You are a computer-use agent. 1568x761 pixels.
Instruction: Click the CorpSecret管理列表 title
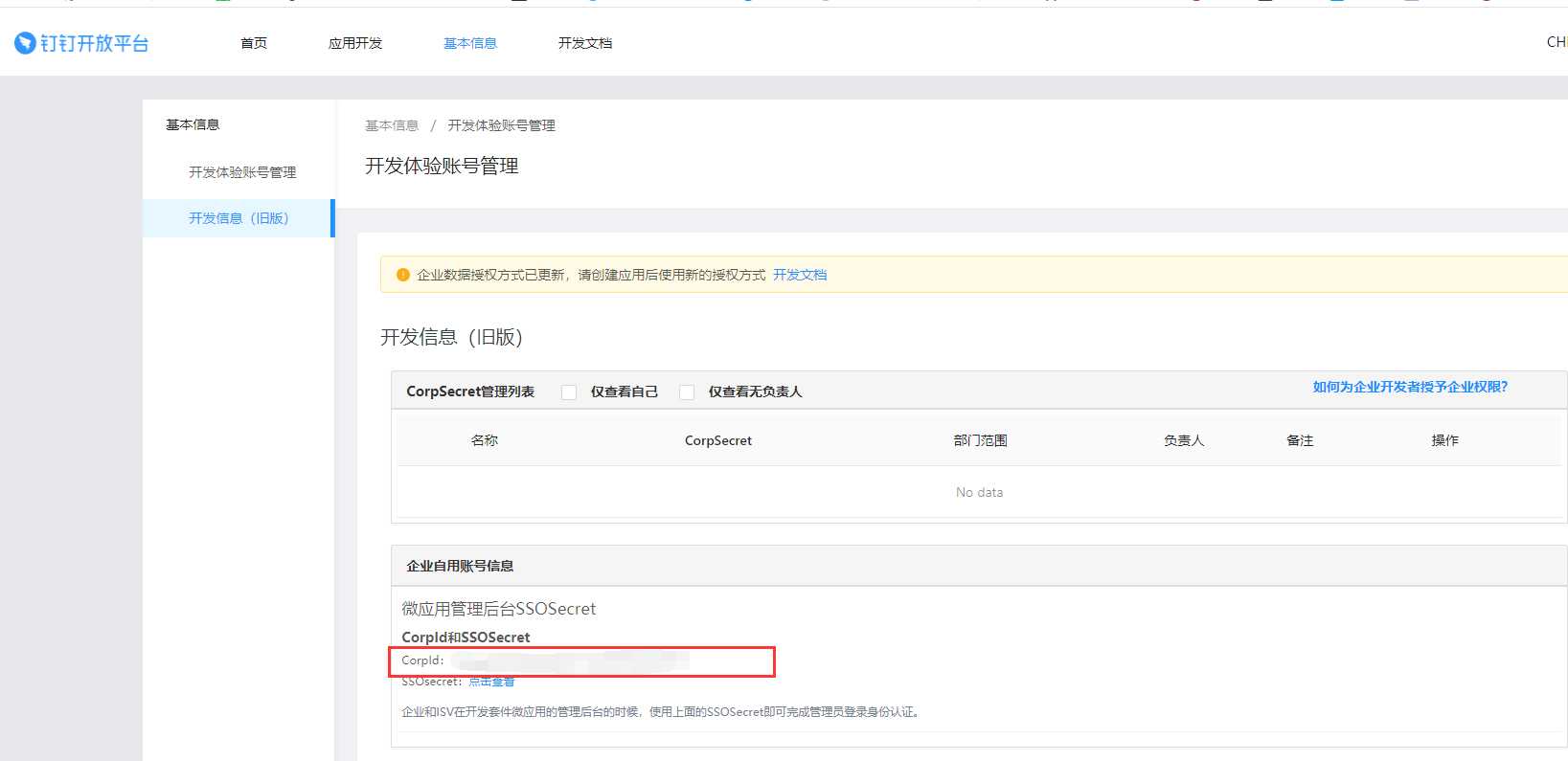click(x=470, y=392)
